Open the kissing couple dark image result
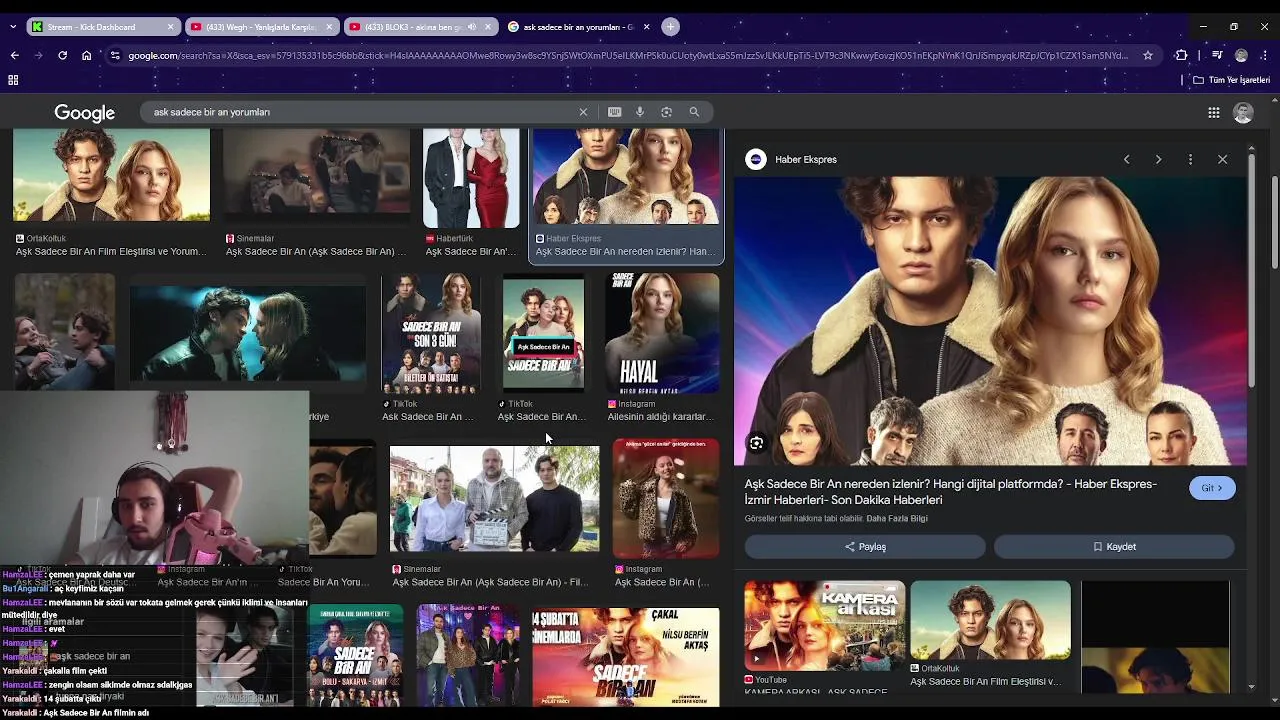Viewport: 1280px width, 720px height. [x=248, y=333]
